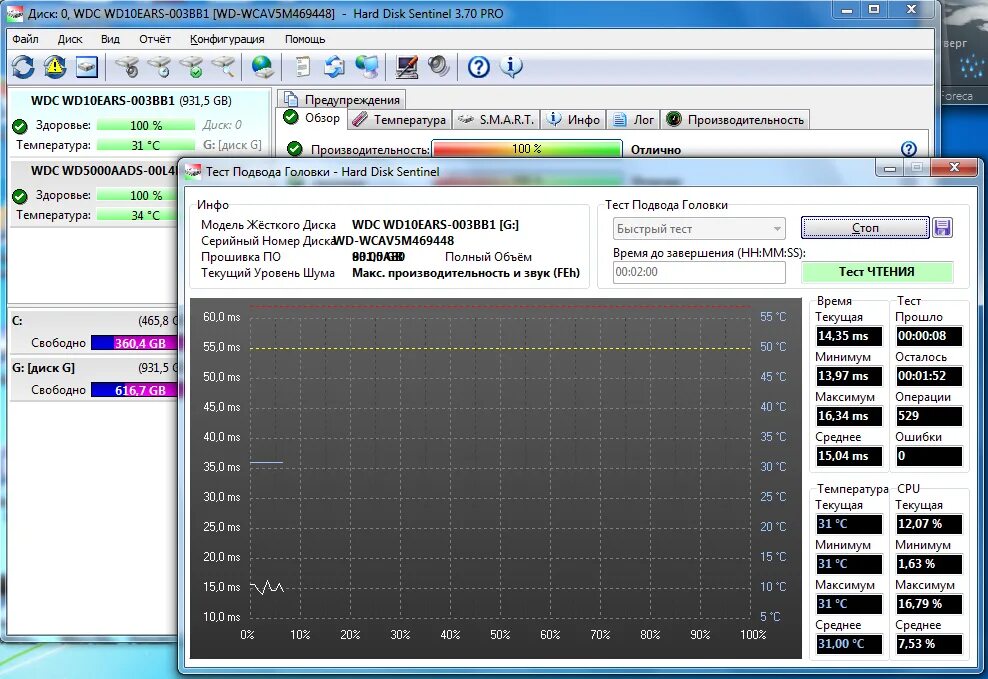Click green check icon beside Производительность label
This screenshot has width=988, height=679.
tap(294, 149)
